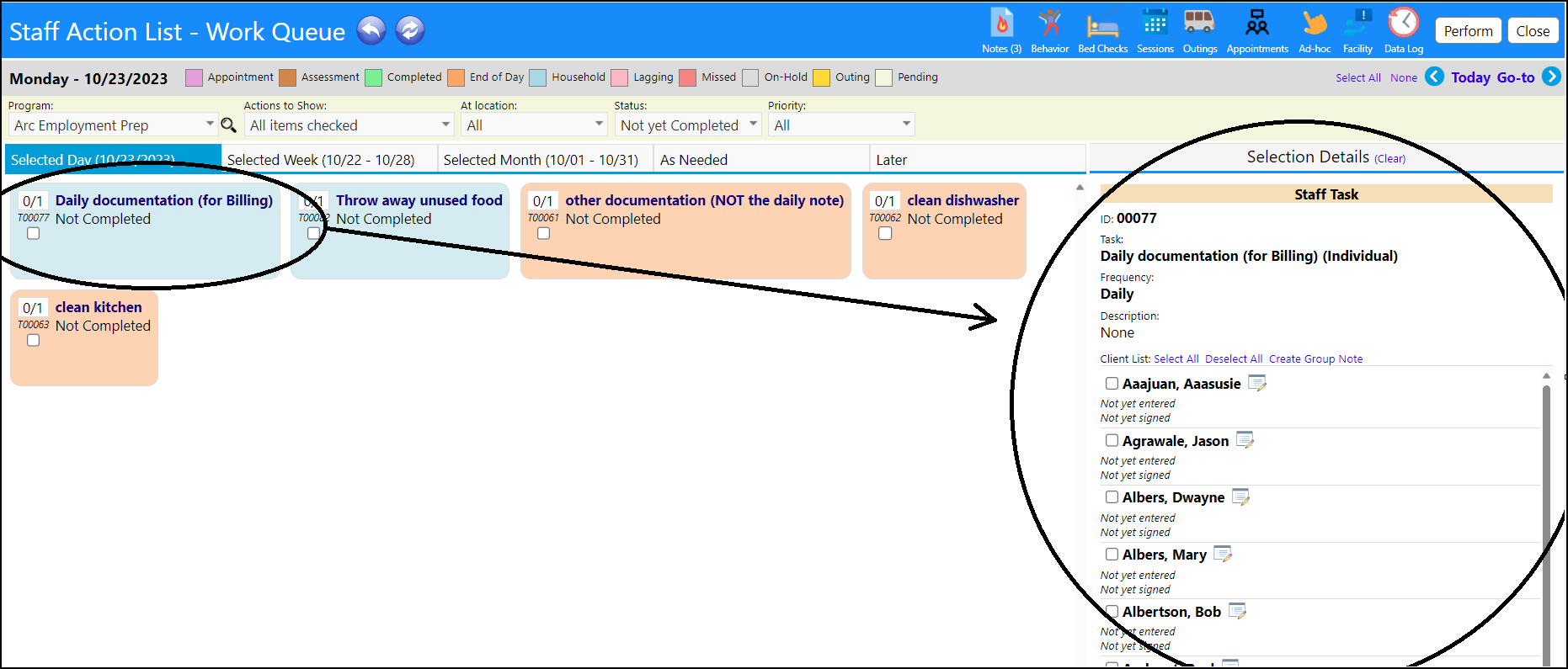Open the Throw away unused food task
The height and width of the screenshot is (669, 1568).
tap(419, 200)
